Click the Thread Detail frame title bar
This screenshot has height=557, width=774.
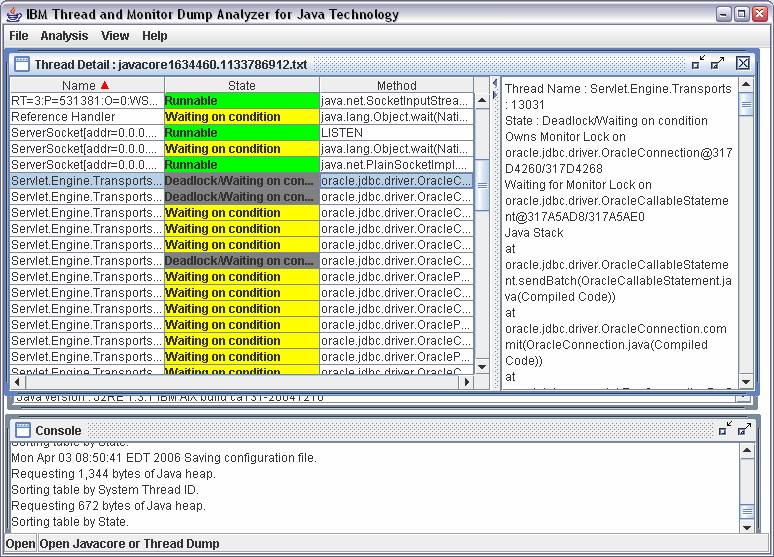380,64
